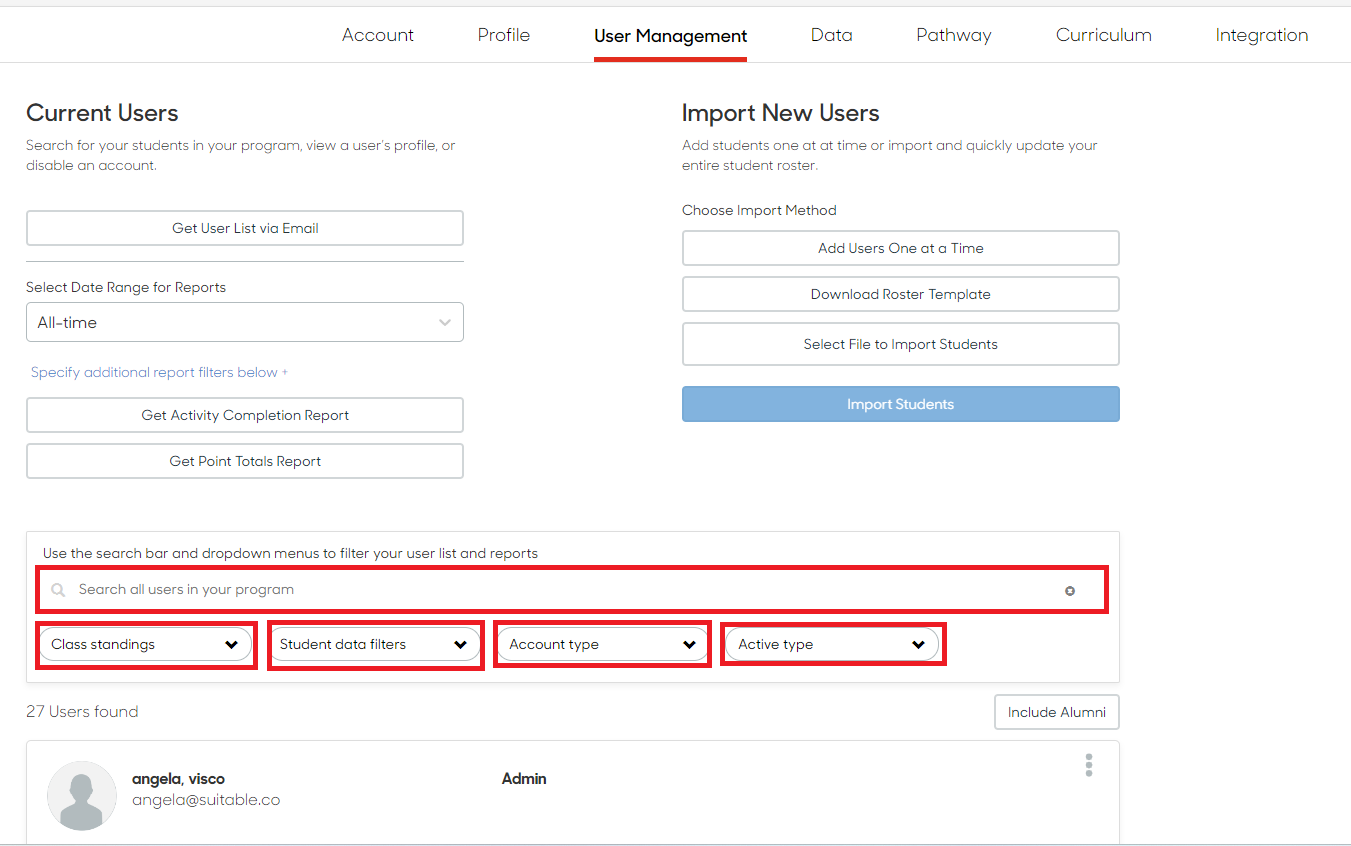This screenshot has height=846, width=1351.
Task: Click the clear search circle icon
Action: click(1070, 591)
